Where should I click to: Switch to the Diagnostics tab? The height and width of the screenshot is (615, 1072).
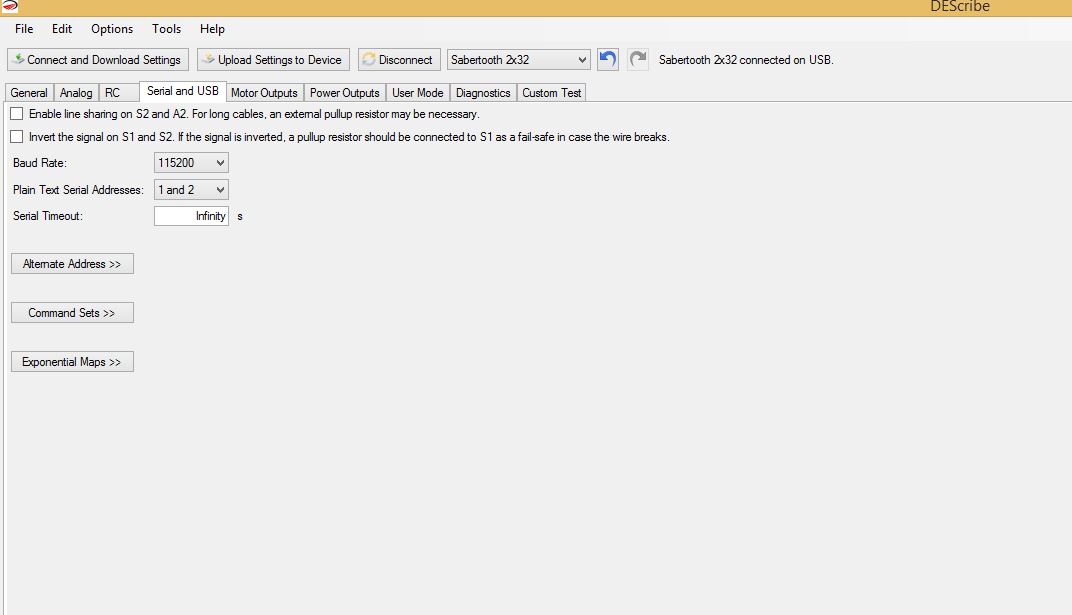[x=483, y=93]
